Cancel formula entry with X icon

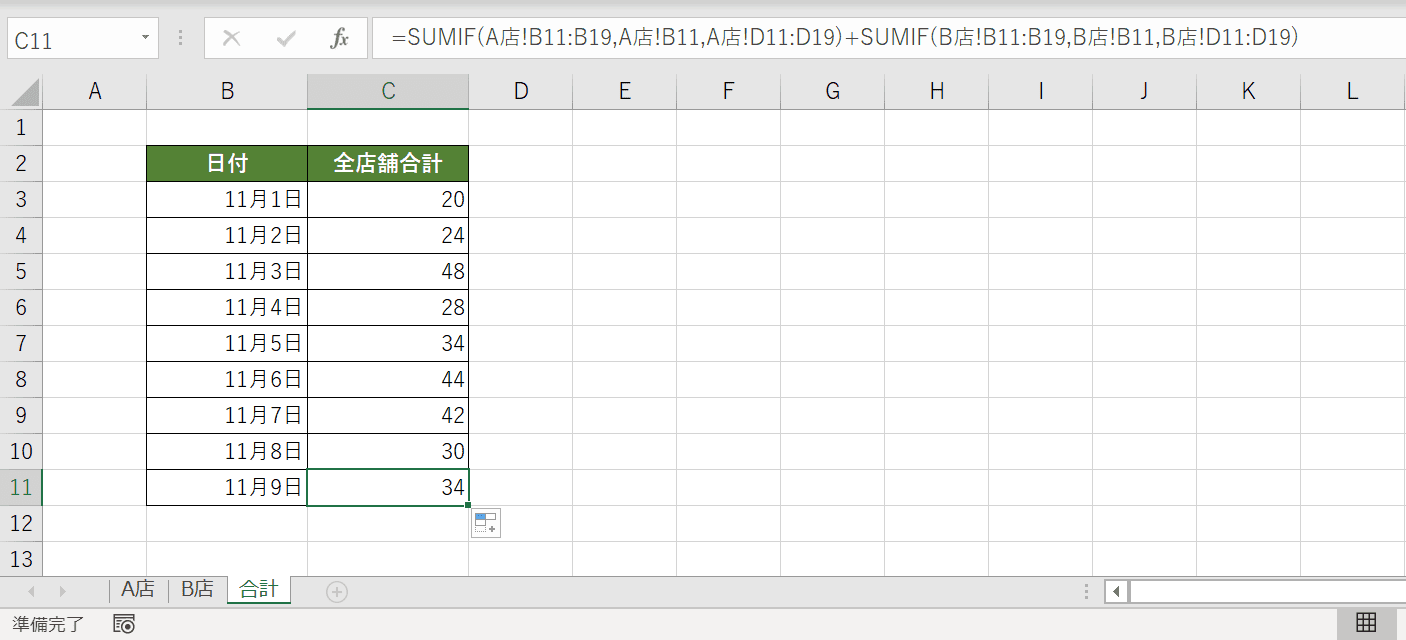231,39
